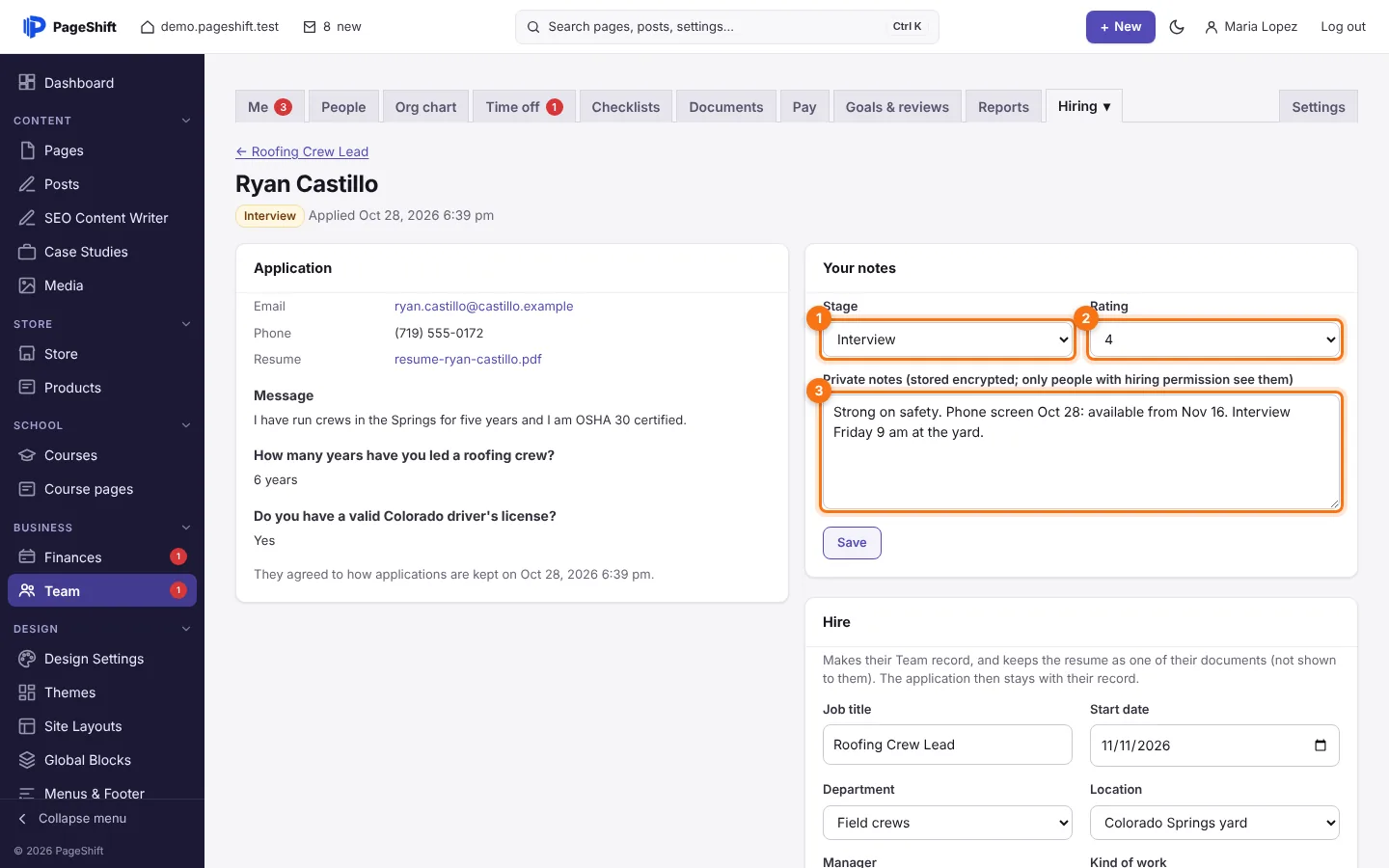Collapse the CONTENT sidebar section
The height and width of the screenshot is (868, 1389).
point(186,121)
